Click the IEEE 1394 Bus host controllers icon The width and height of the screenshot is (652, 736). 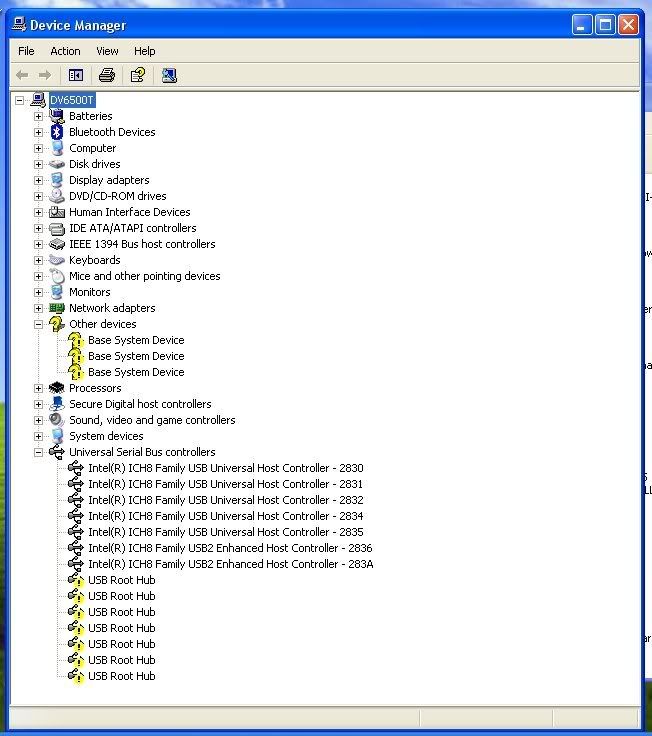click(x=57, y=244)
